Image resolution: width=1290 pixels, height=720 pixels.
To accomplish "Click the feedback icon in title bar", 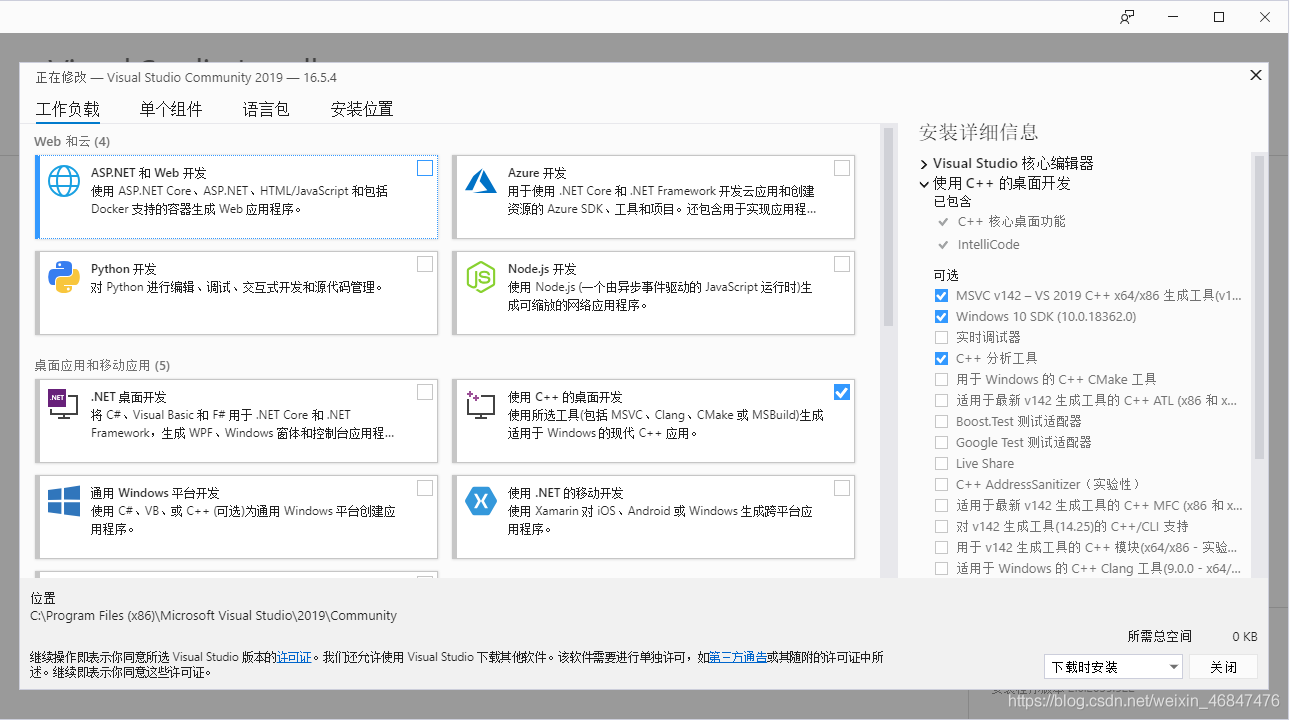I will 1127,17.
